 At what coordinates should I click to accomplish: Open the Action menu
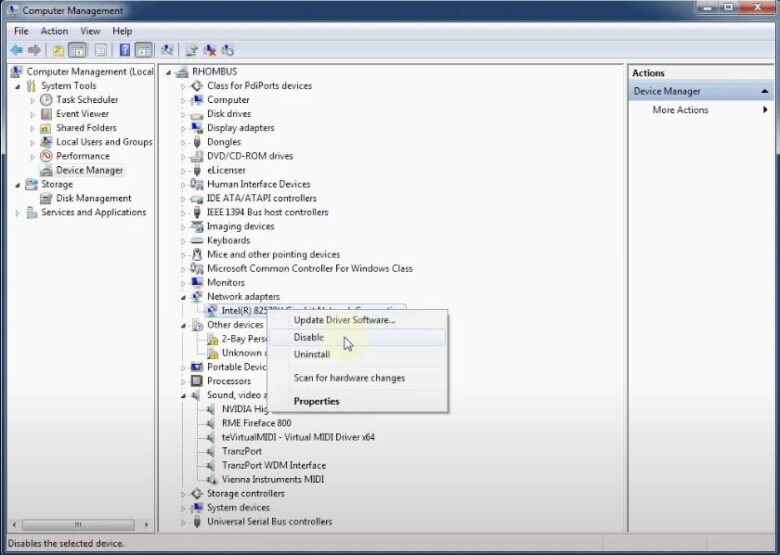coord(54,31)
